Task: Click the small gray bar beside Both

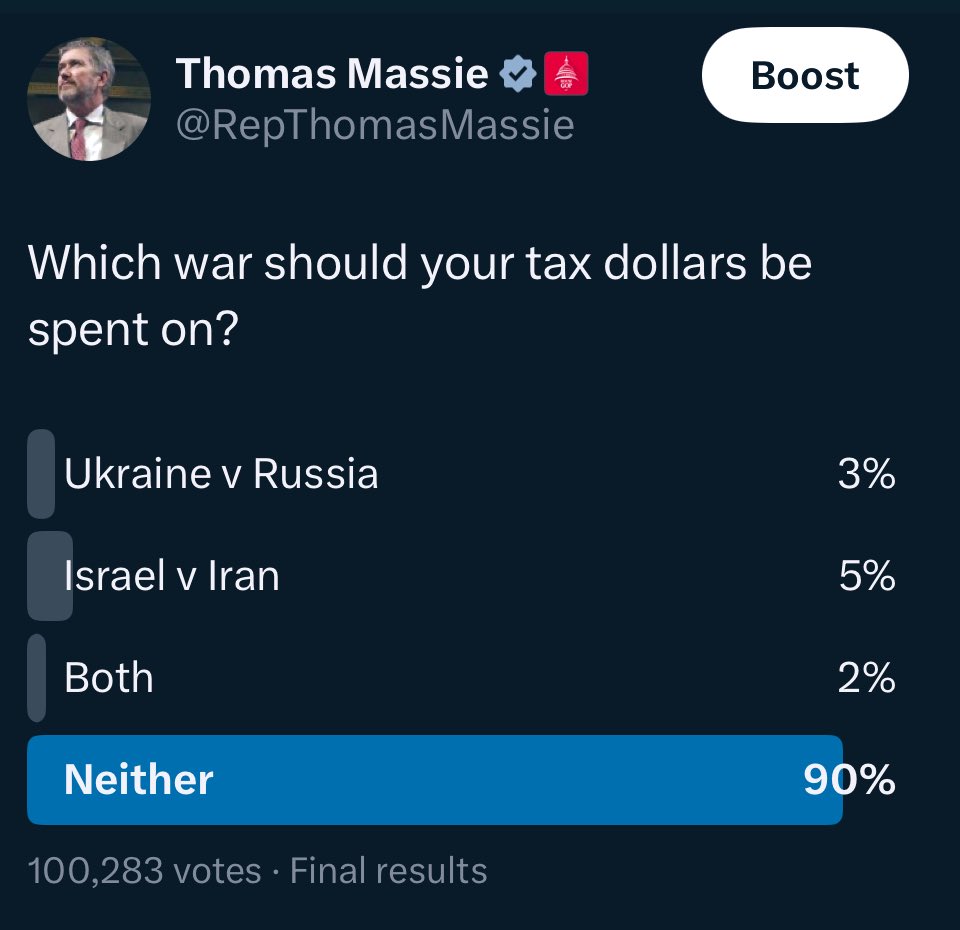Action: [36, 678]
